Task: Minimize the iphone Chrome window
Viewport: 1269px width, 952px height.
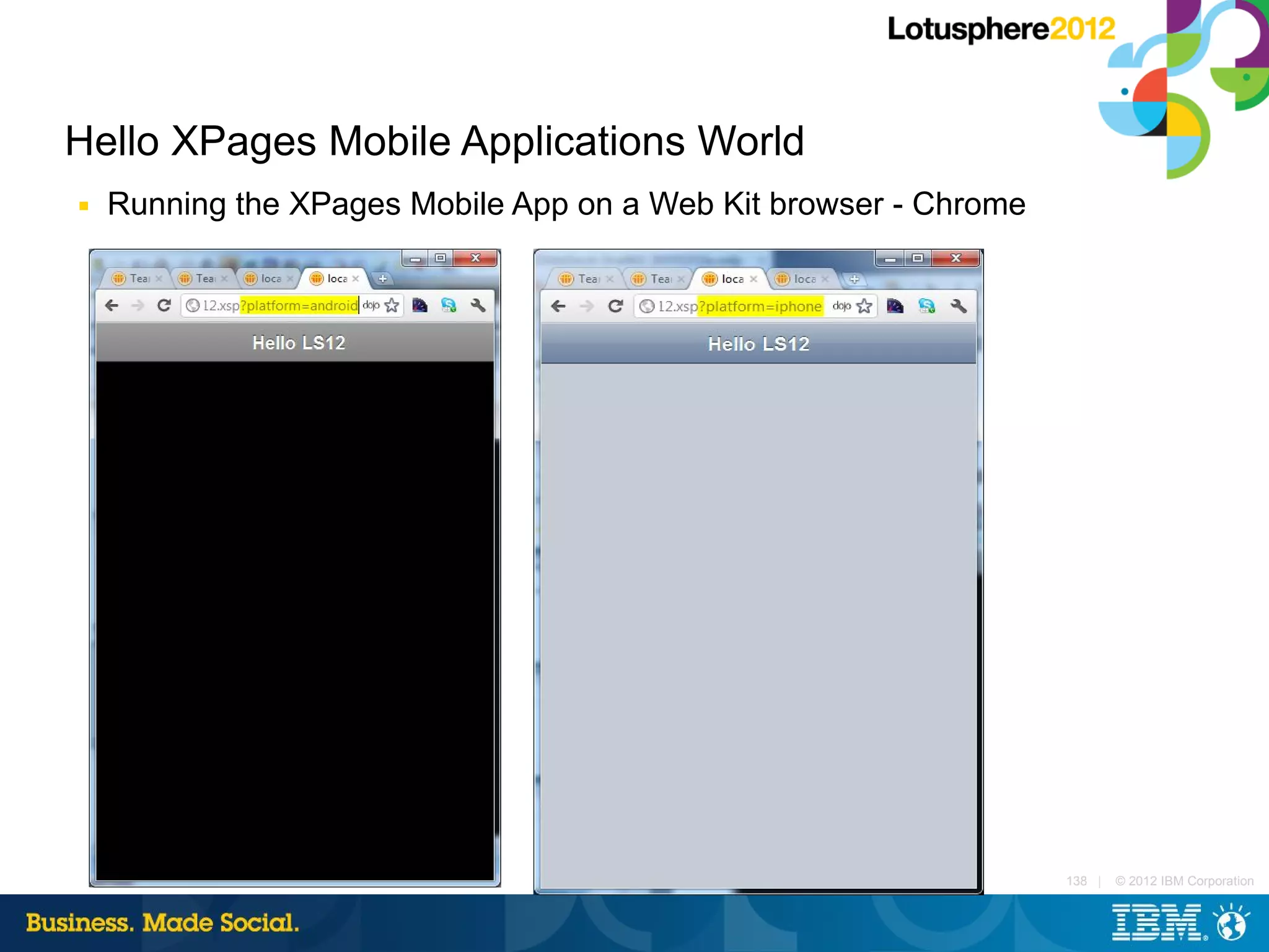Action: tap(890, 258)
